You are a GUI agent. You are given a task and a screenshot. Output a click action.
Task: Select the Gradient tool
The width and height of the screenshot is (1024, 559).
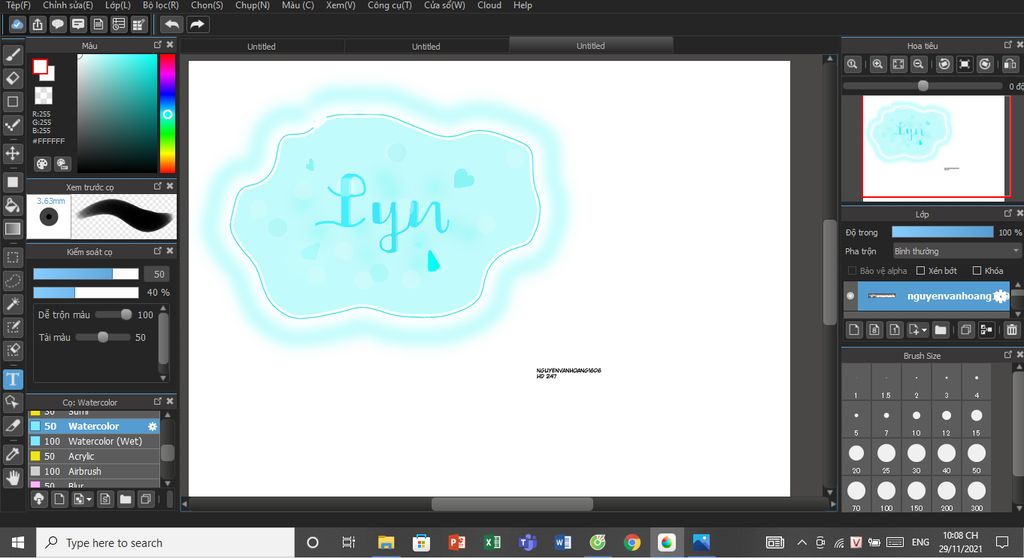point(12,229)
